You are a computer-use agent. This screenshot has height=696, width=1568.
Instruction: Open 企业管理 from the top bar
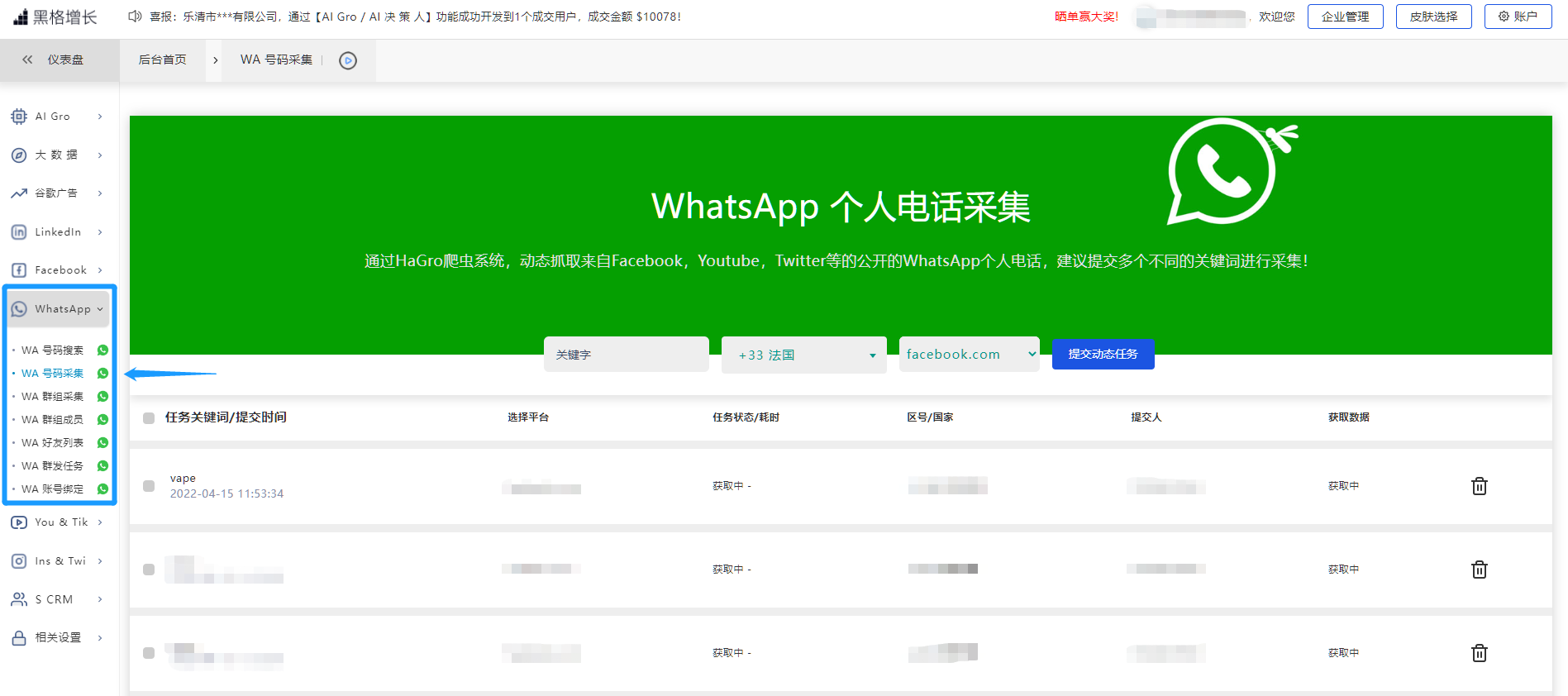[1345, 17]
